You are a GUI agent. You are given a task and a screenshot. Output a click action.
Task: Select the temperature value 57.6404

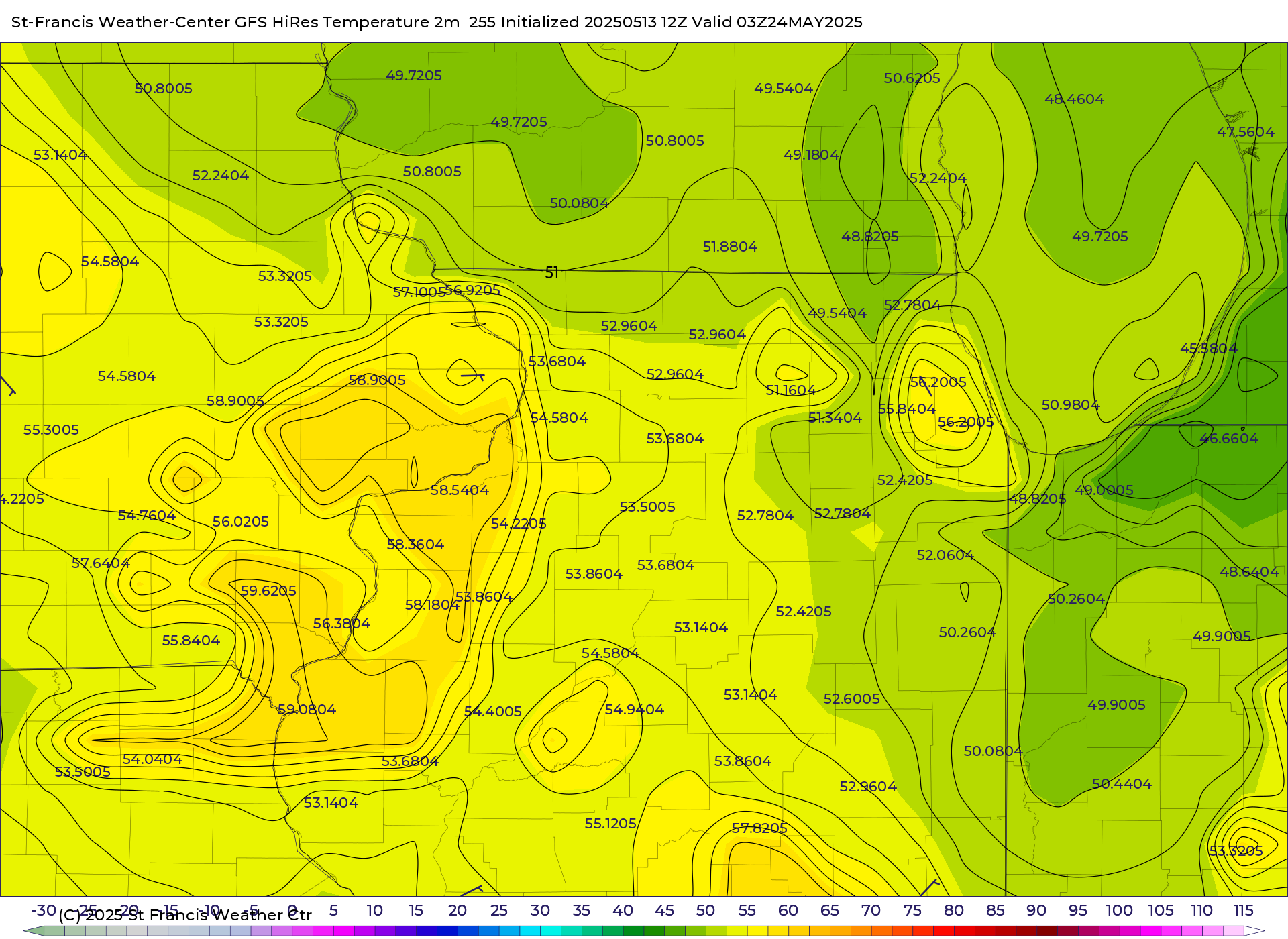[101, 563]
